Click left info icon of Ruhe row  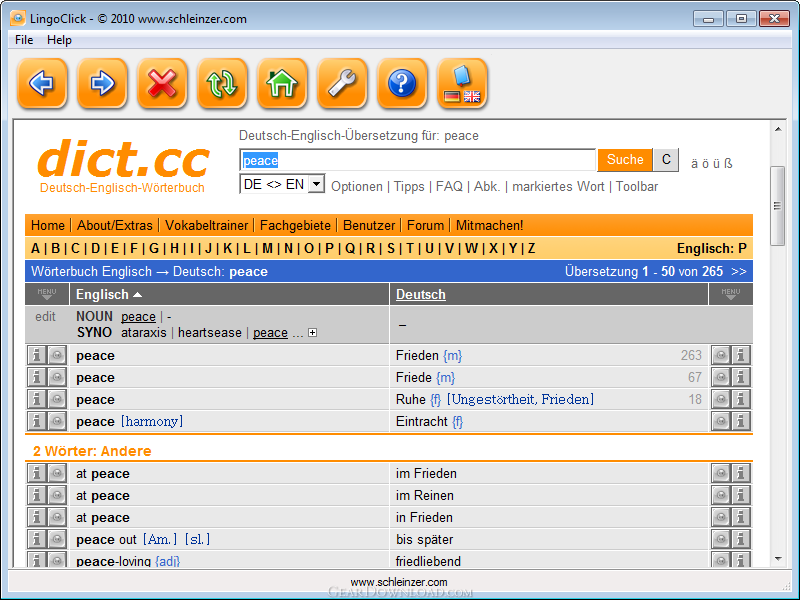(x=37, y=399)
